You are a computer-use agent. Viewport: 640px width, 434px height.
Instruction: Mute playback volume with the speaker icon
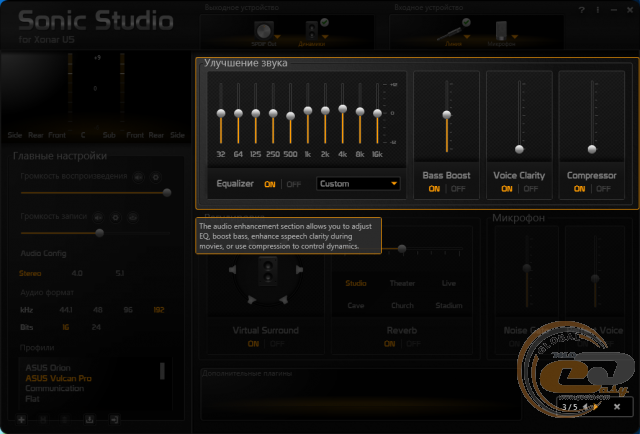(x=139, y=177)
